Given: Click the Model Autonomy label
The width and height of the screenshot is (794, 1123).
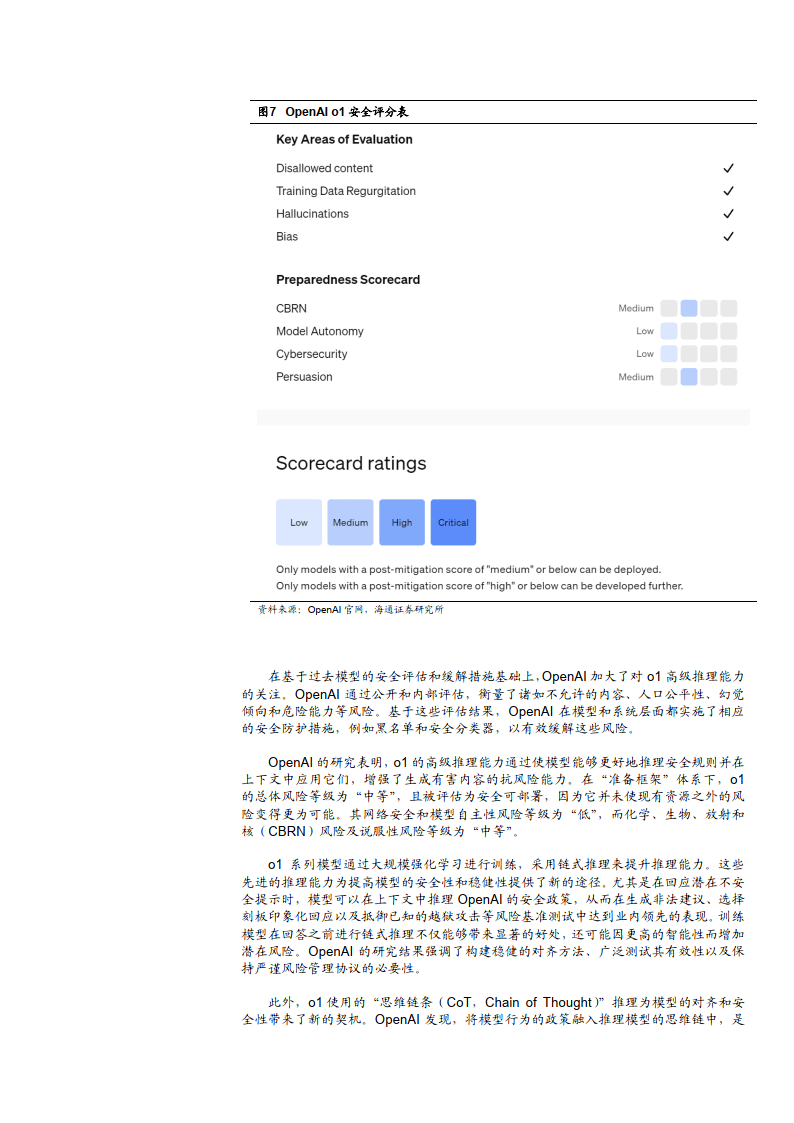Looking at the screenshot, I should (320, 331).
